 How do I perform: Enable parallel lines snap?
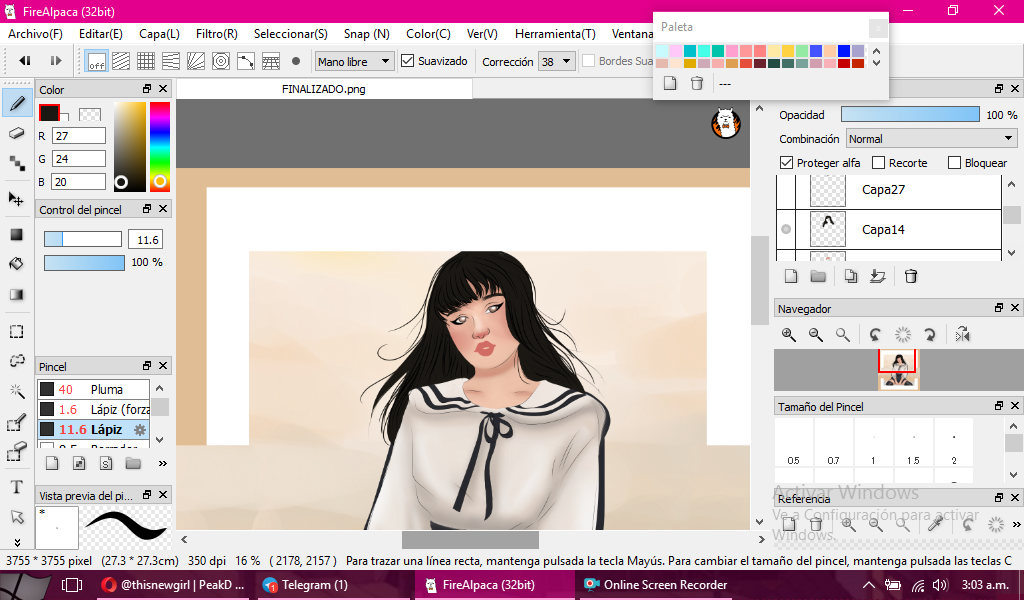coord(121,61)
